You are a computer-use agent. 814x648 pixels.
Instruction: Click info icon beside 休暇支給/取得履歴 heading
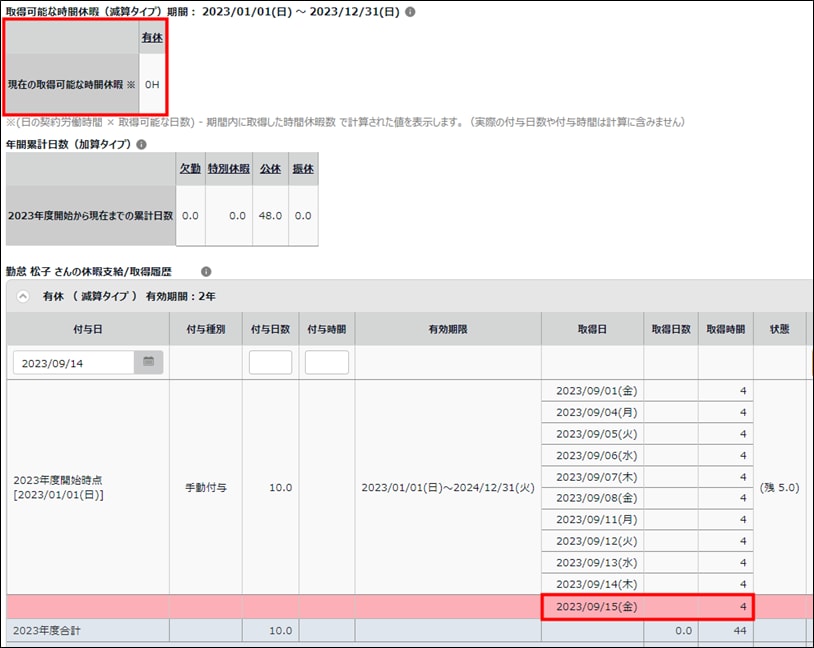pos(206,271)
